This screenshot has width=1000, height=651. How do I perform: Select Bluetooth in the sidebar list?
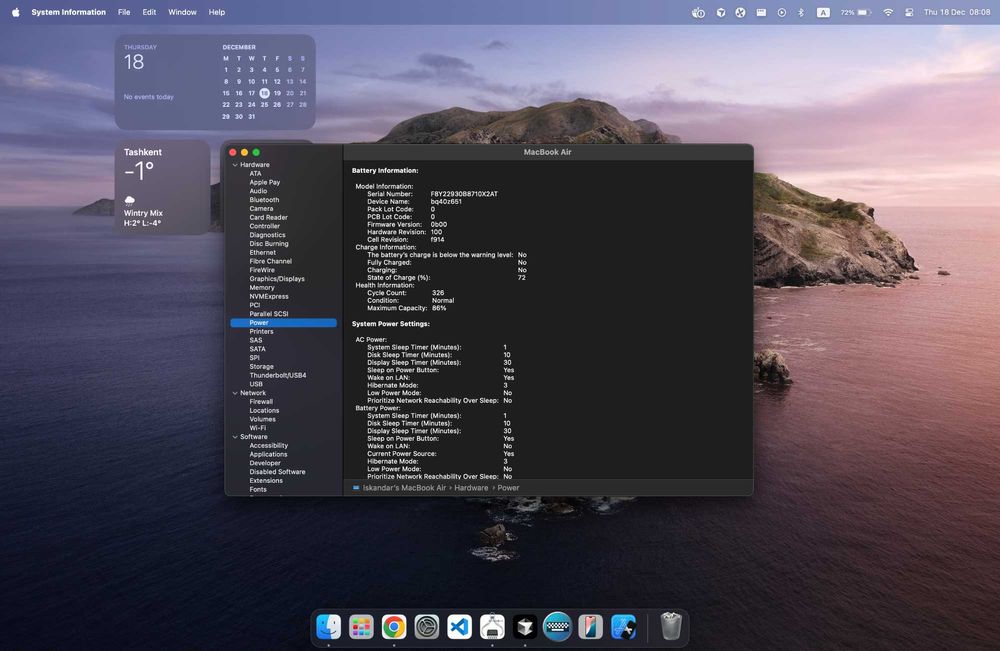coord(264,200)
